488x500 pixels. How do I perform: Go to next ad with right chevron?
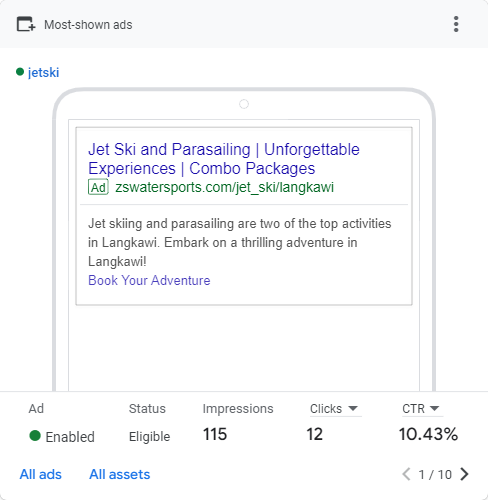click(464, 474)
